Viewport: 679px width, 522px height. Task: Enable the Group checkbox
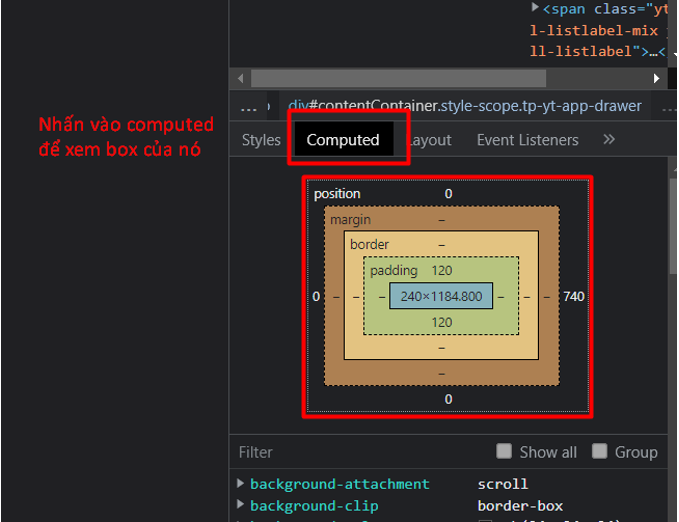pos(599,451)
